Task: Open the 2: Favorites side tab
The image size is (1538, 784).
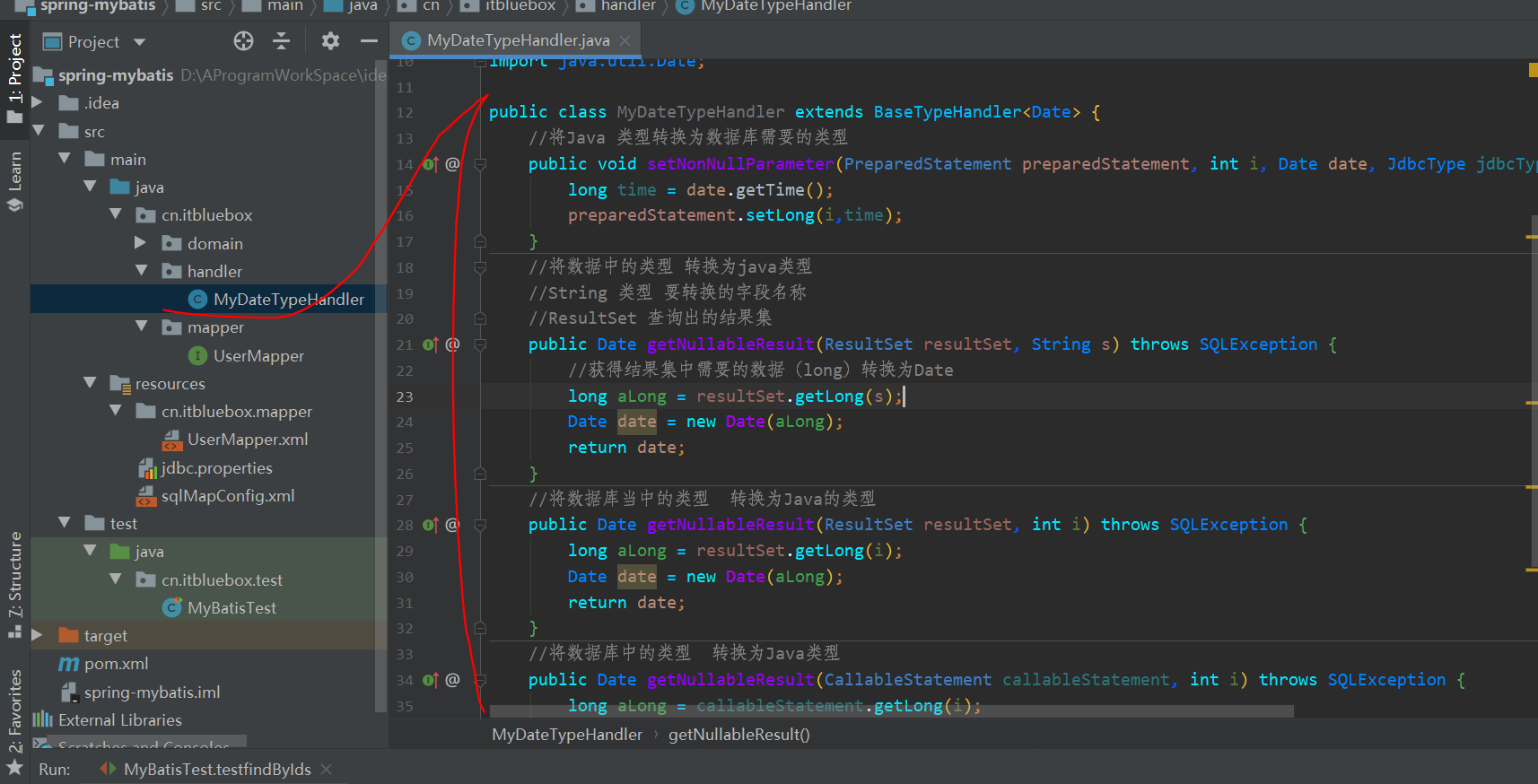Action: (x=14, y=721)
